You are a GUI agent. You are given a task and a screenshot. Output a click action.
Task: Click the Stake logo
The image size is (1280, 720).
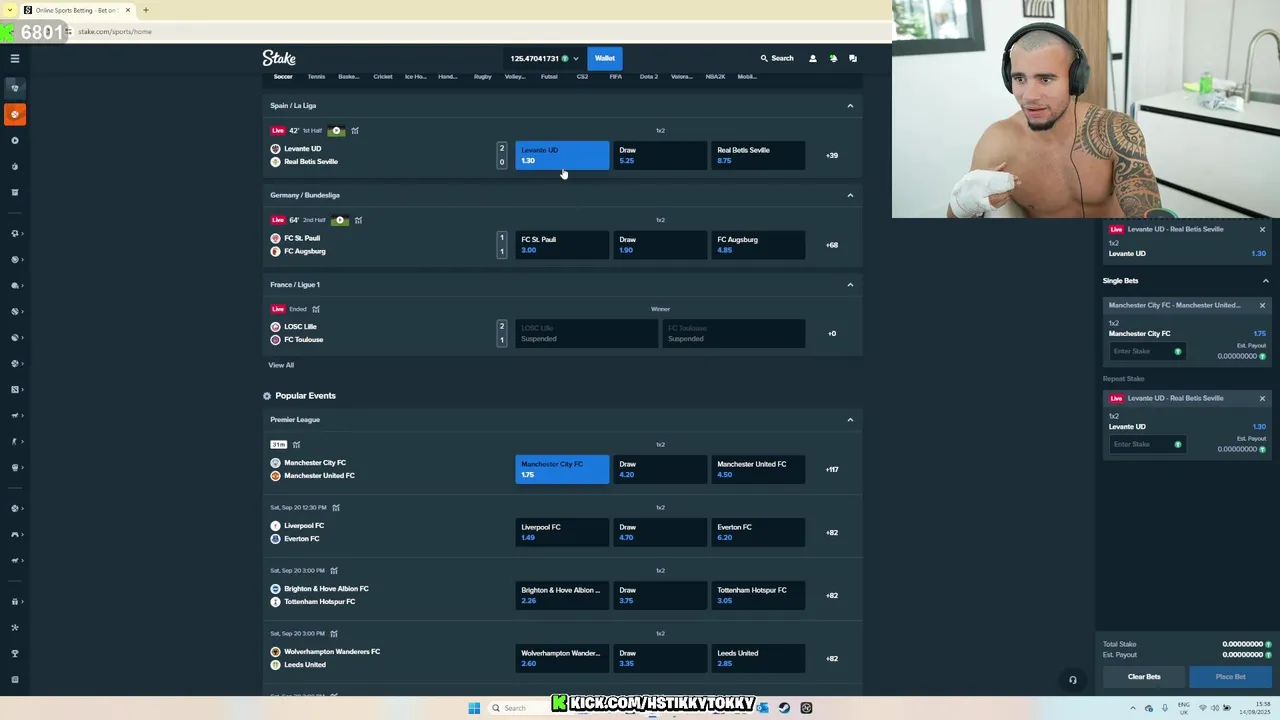(x=279, y=58)
